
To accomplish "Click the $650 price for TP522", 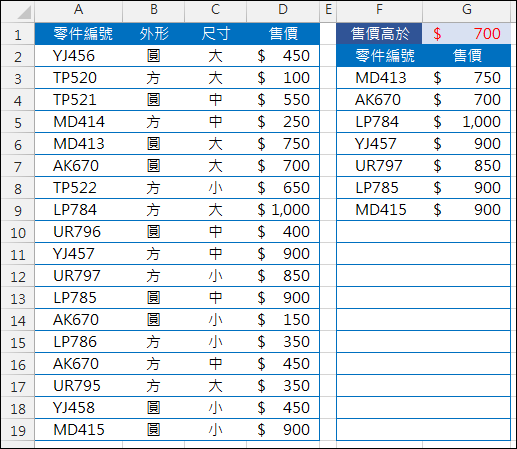I will (283, 188).
